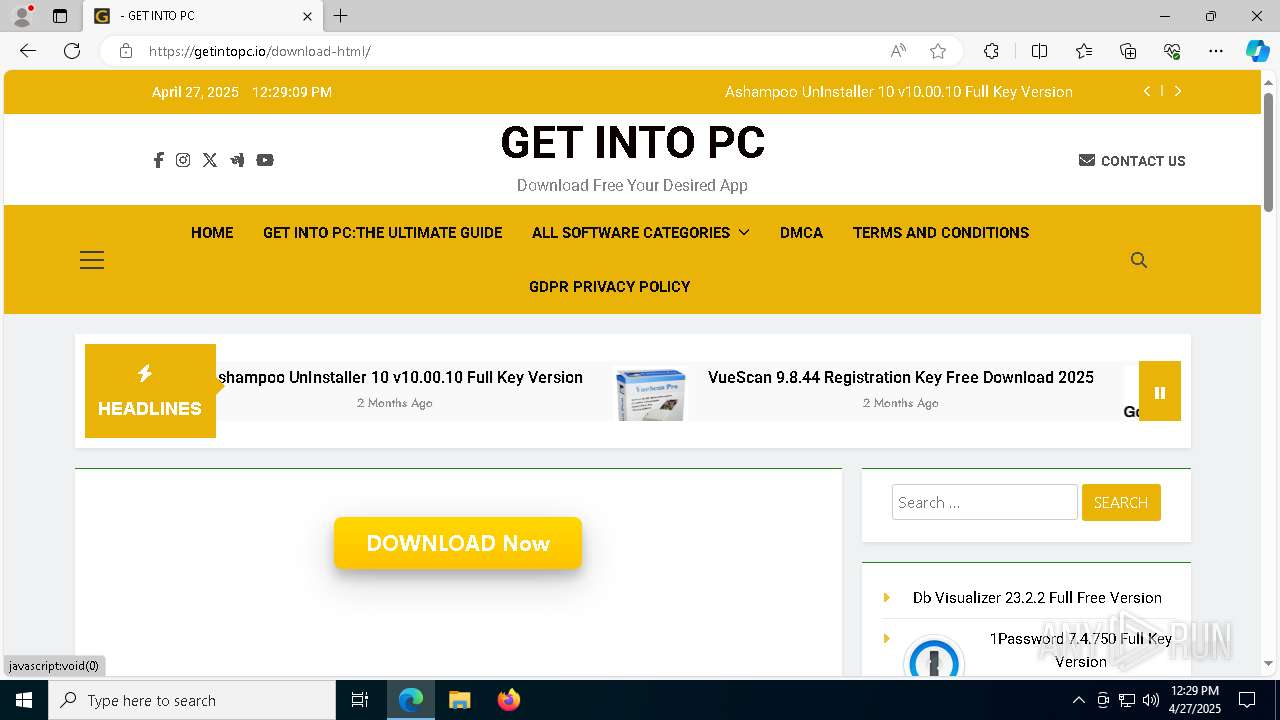Click the DOWNLOAD Now button
This screenshot has width=1280, height=720.
click(458, 543)
